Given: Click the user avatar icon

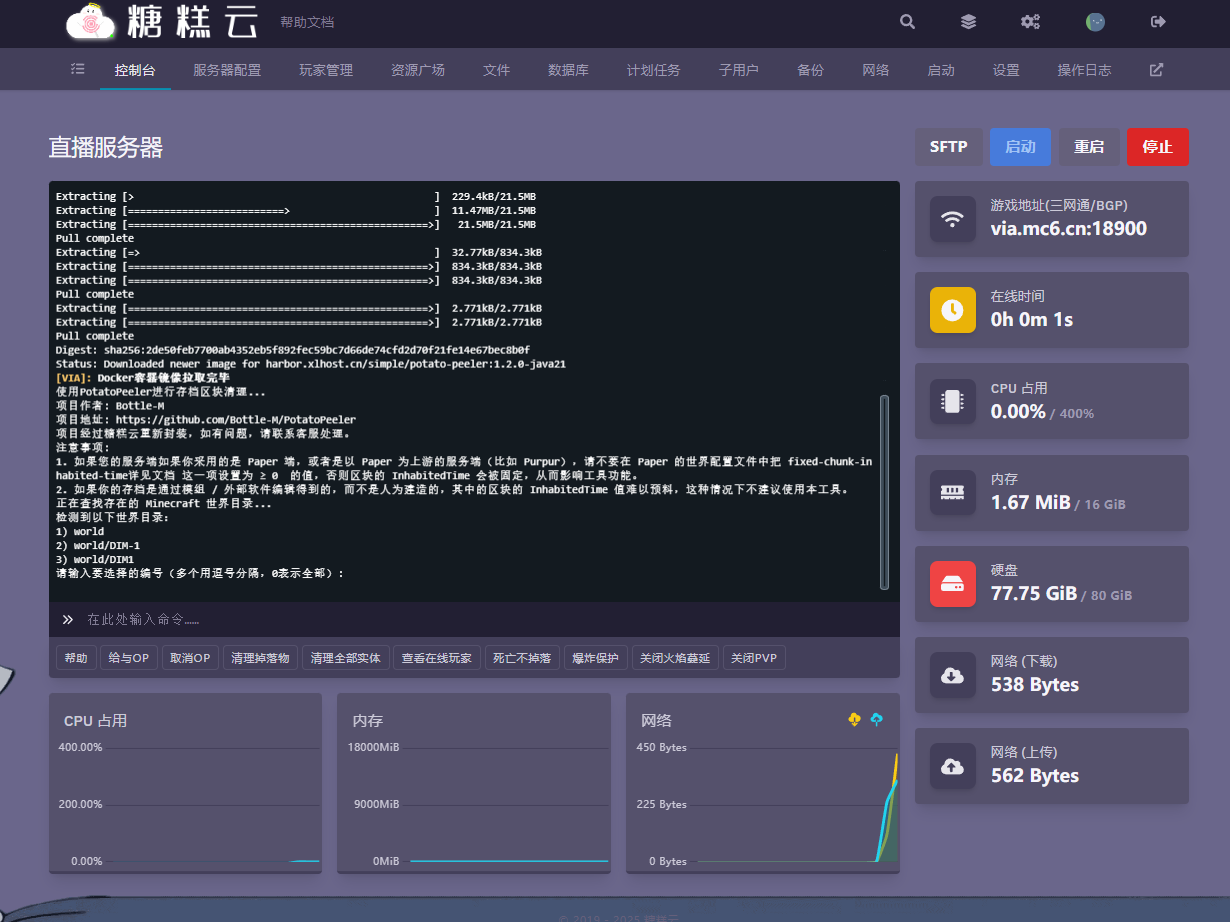Looking at the screenshot, I should click(1095, 22).
